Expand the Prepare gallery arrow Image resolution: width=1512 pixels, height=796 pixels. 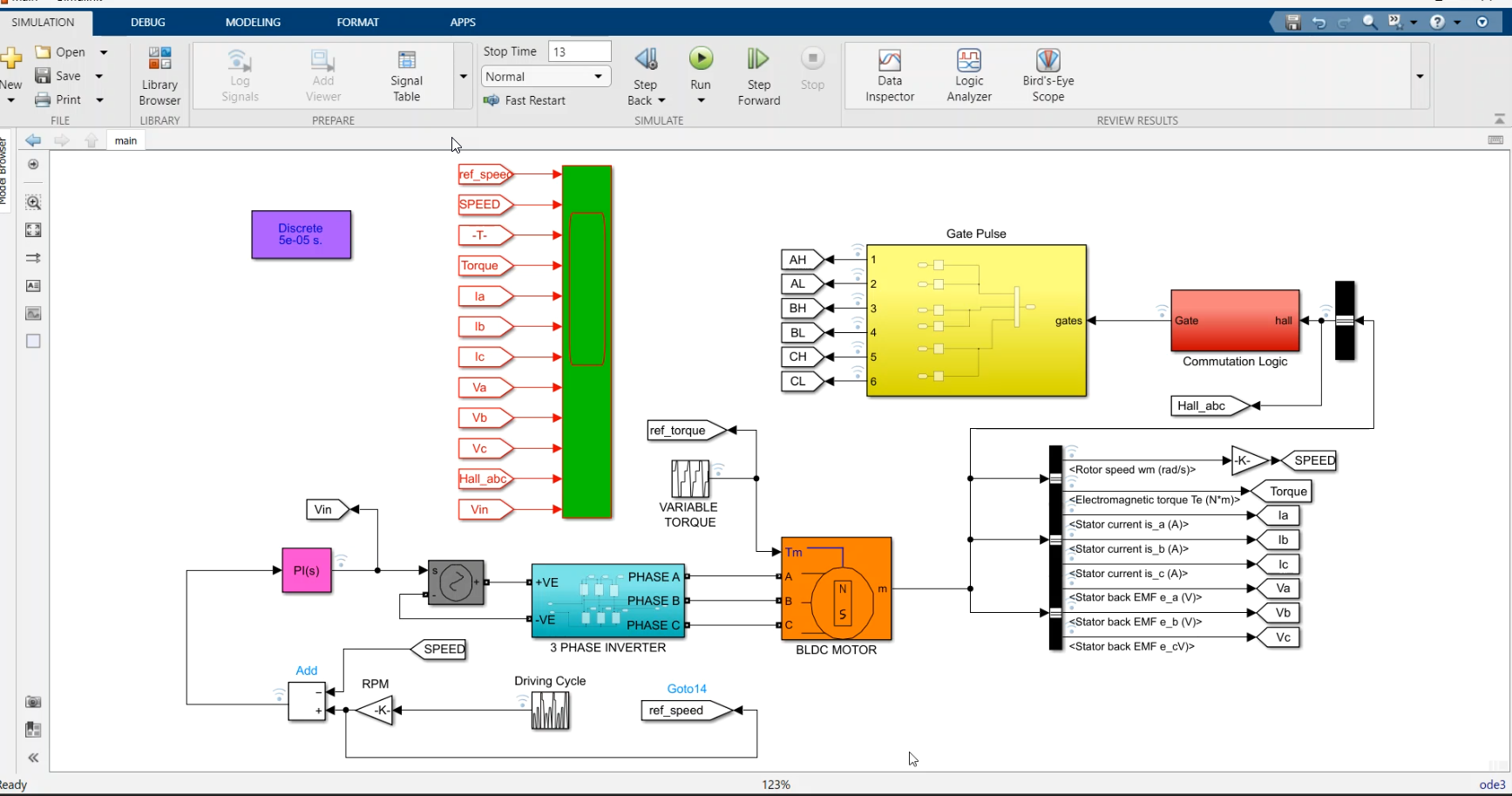click(x=463, y=77)
